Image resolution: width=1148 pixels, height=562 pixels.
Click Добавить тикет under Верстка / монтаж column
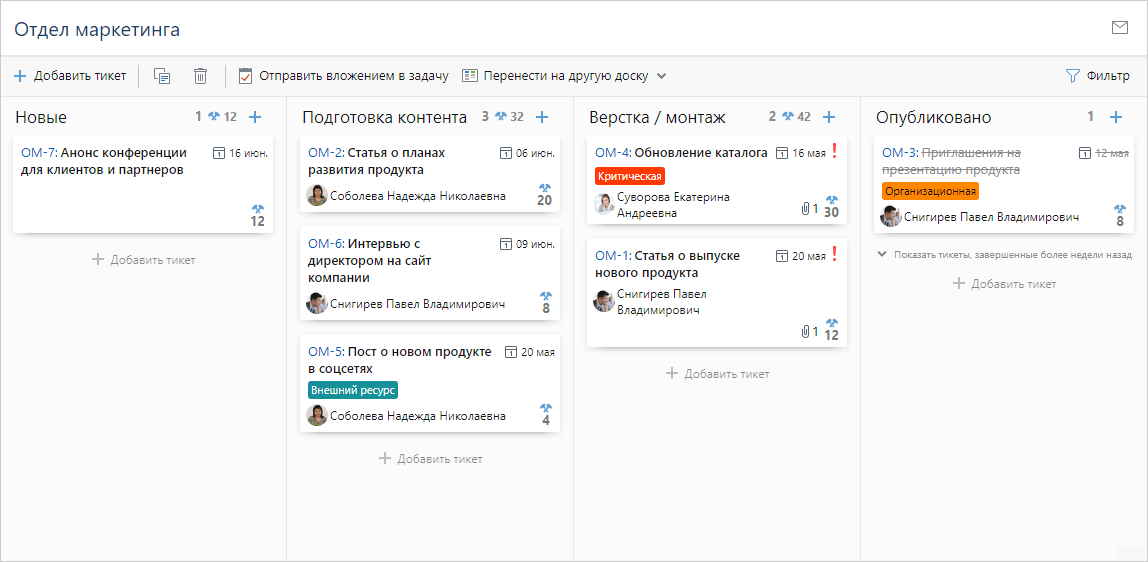point(718,374)
